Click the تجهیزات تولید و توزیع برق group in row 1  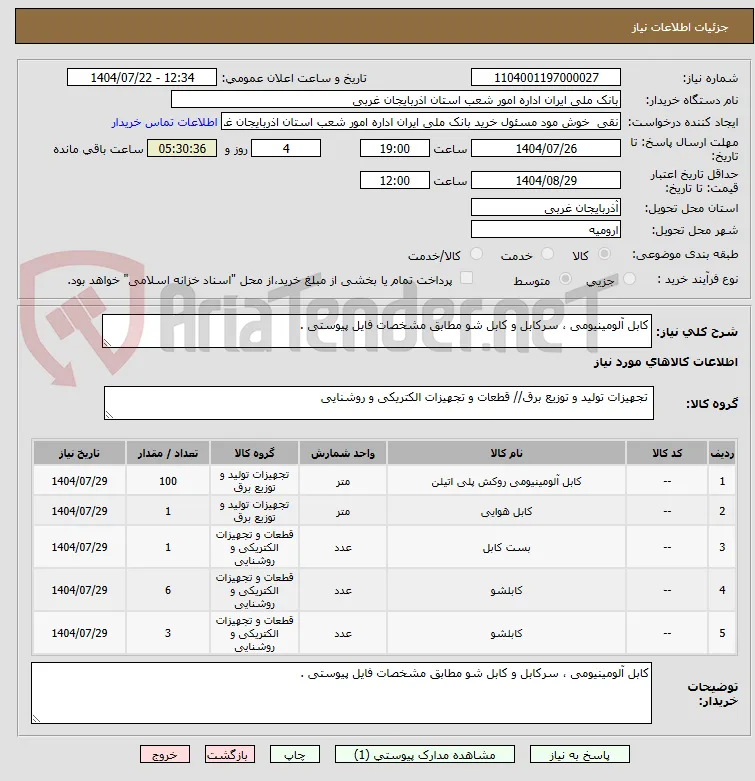[254, 481]
